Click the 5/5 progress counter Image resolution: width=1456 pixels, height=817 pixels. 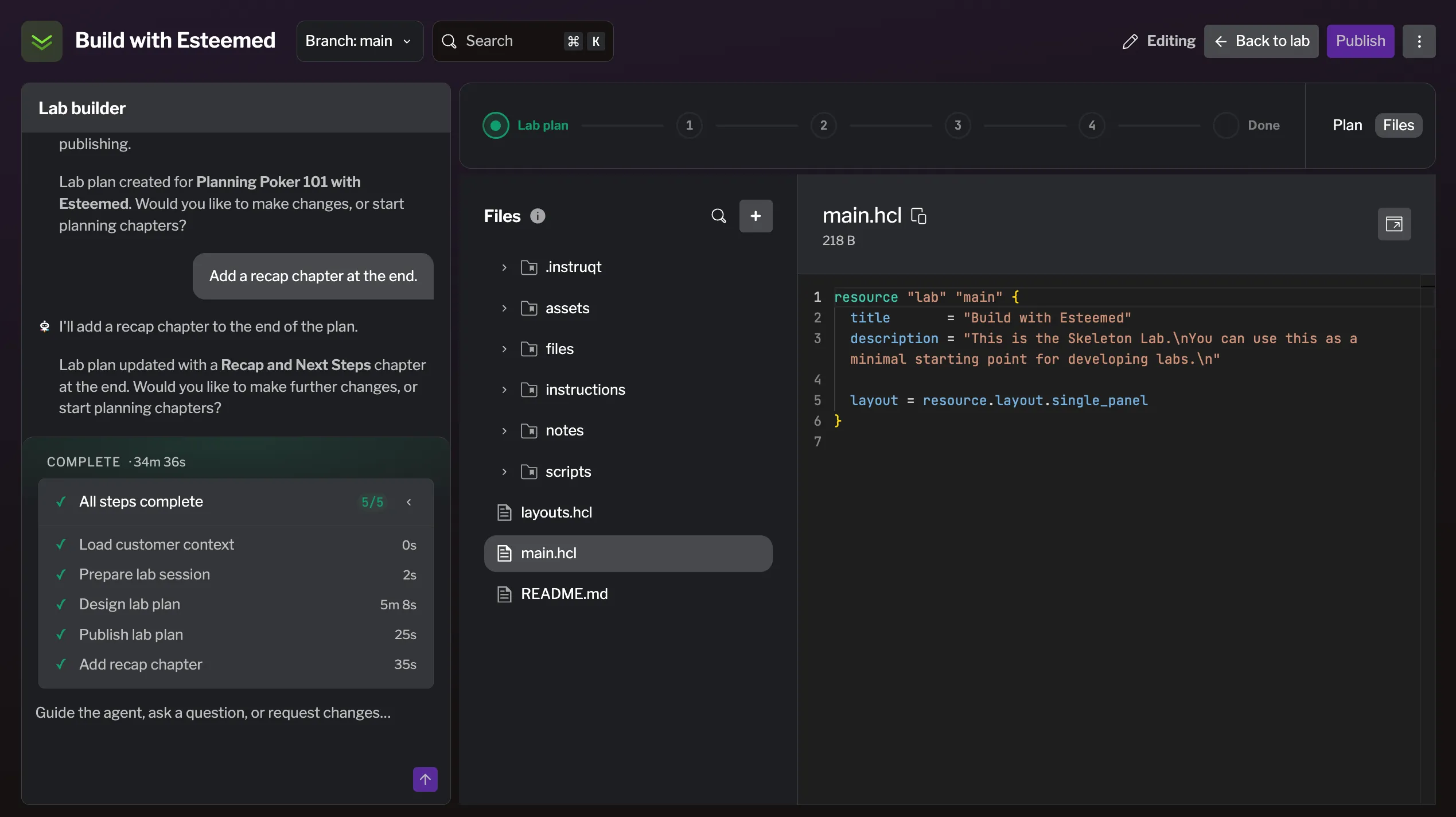372,502
